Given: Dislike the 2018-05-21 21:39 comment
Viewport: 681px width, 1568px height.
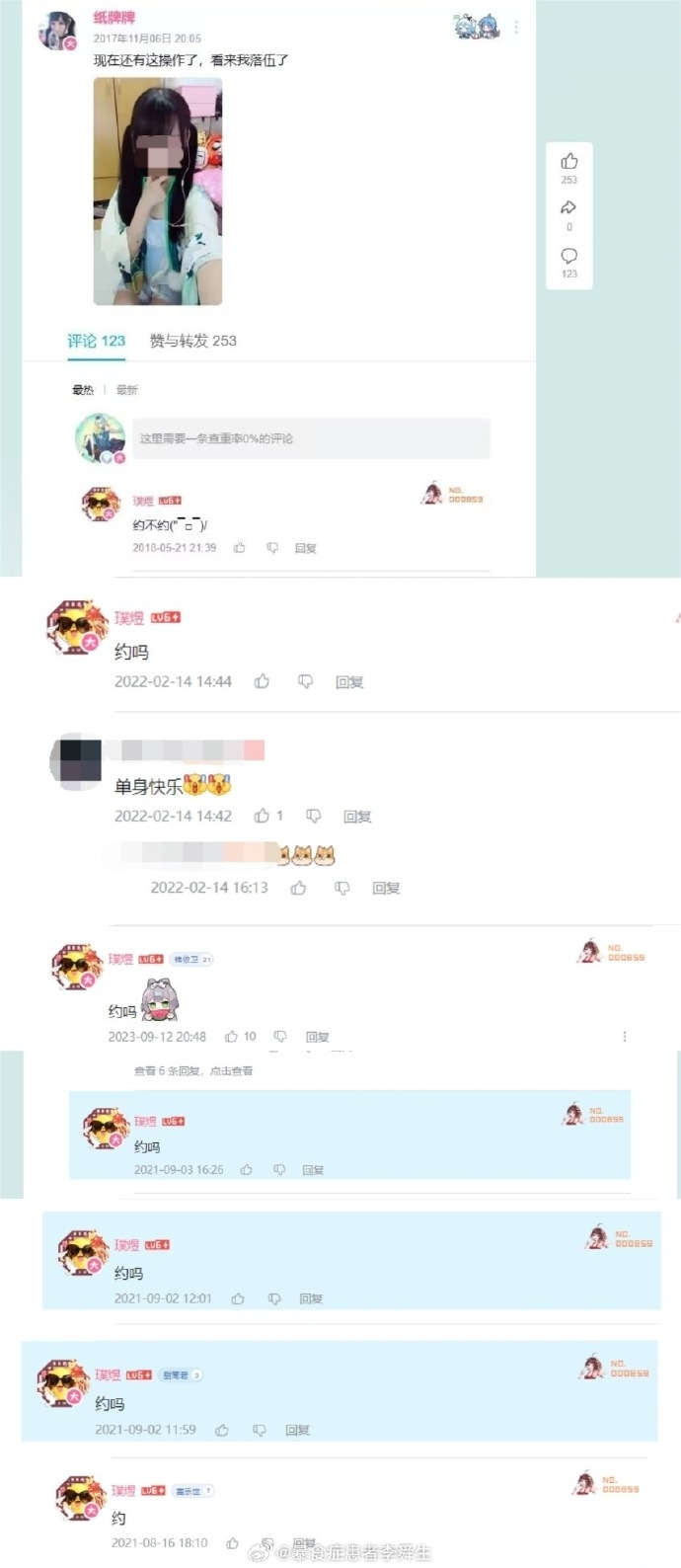Looking at the screenshot, I should pos(272,547).
